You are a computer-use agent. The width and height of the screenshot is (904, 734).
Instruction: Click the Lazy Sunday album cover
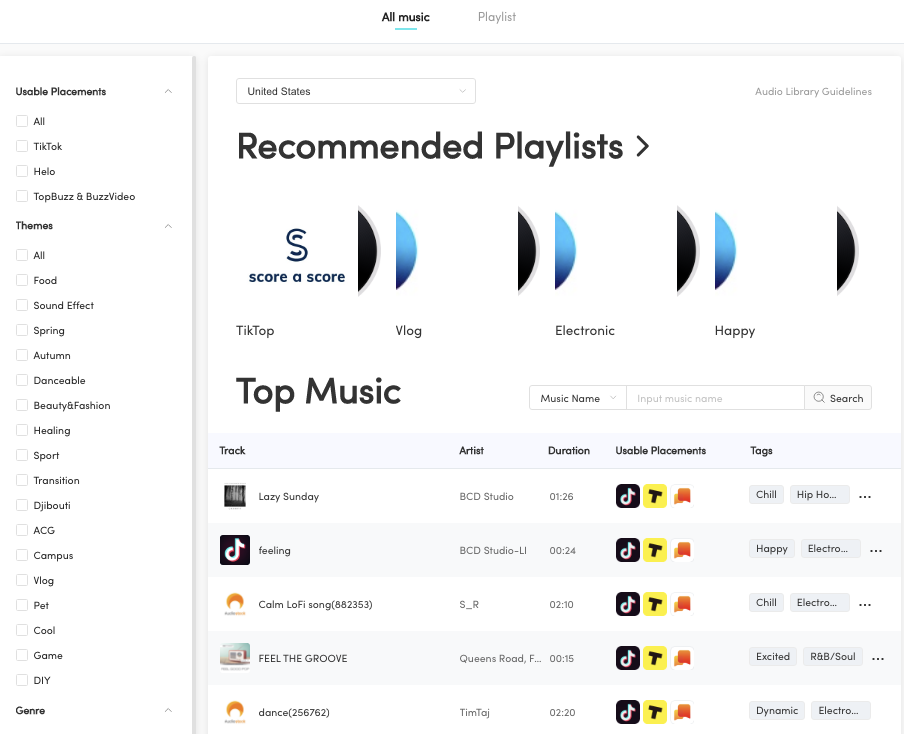pos(235,496)
